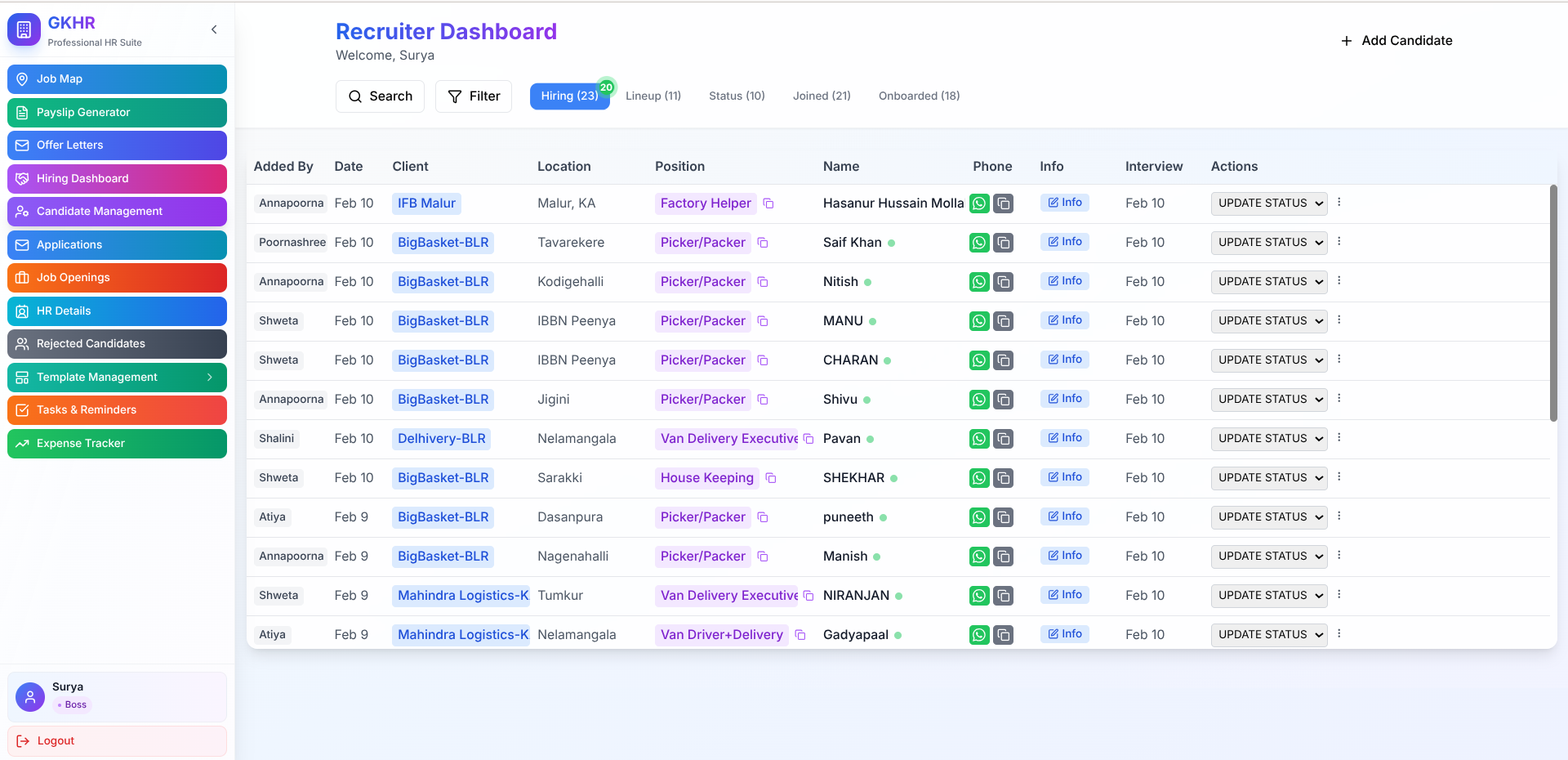Copy Factory Helper position icon

point(768,203)
